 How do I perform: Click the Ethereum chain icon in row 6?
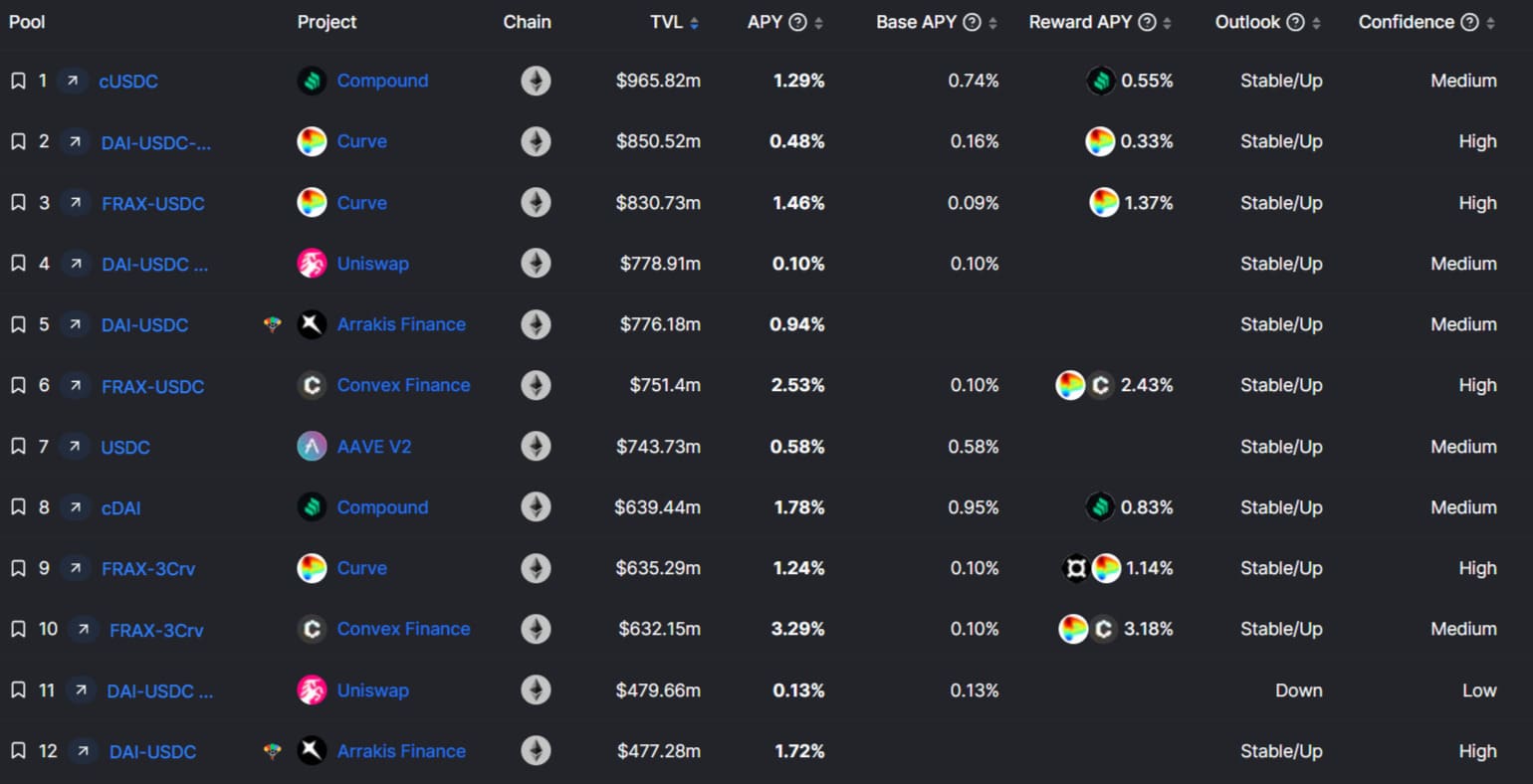click(x=536, y=385)
